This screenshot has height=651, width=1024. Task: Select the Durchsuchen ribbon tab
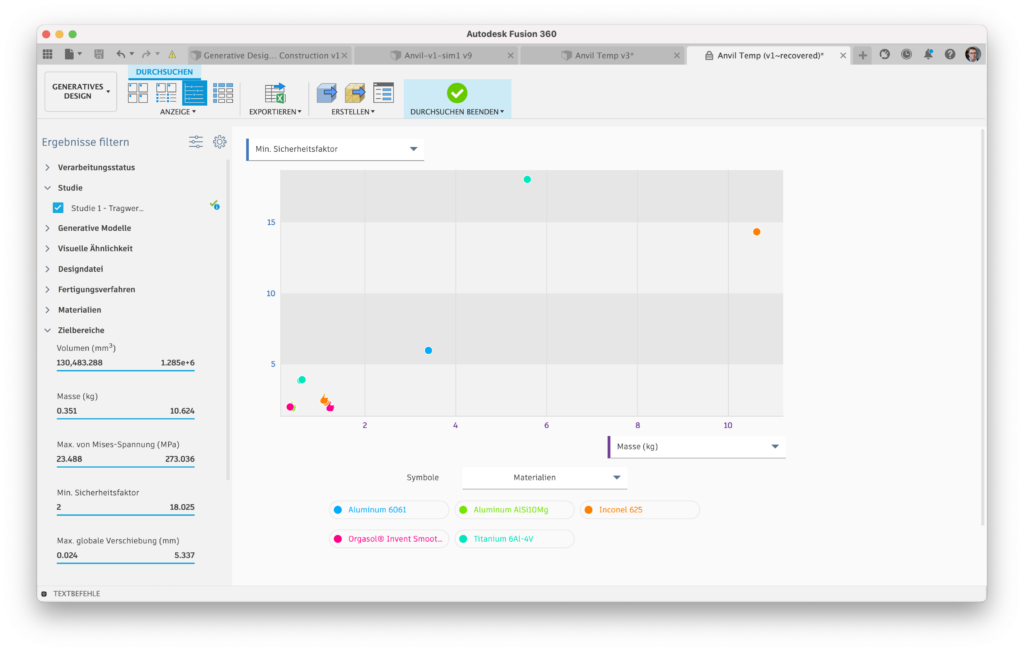165,72
